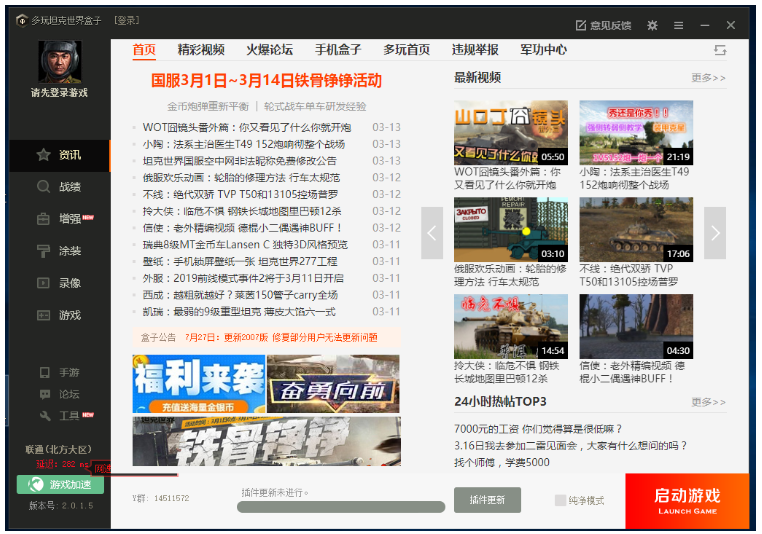Switch to the 精彩视频 tab
The image size is (762, 534).
tap(201, 50)
